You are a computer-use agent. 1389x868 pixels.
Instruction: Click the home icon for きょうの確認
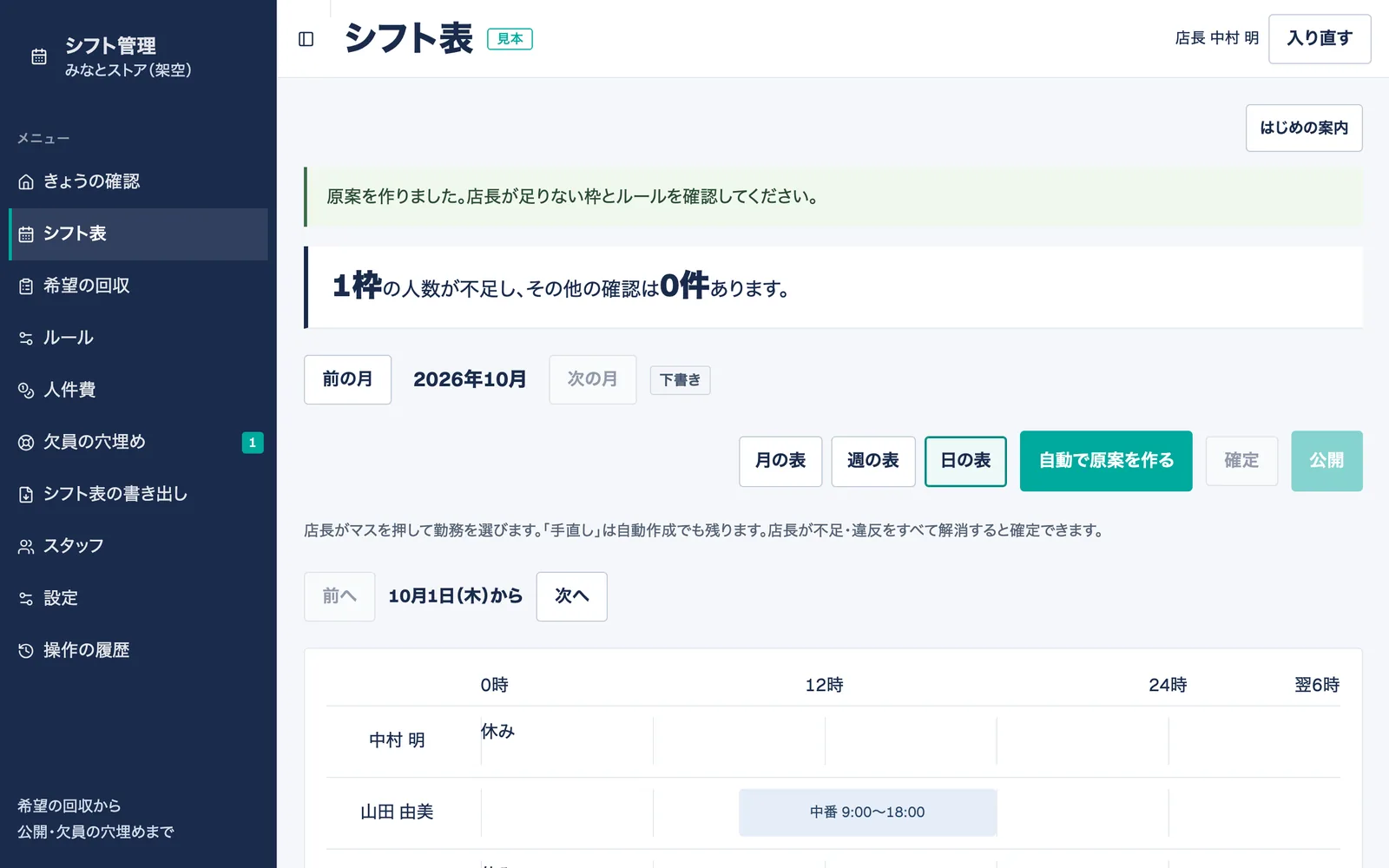[x=26, y=182]
